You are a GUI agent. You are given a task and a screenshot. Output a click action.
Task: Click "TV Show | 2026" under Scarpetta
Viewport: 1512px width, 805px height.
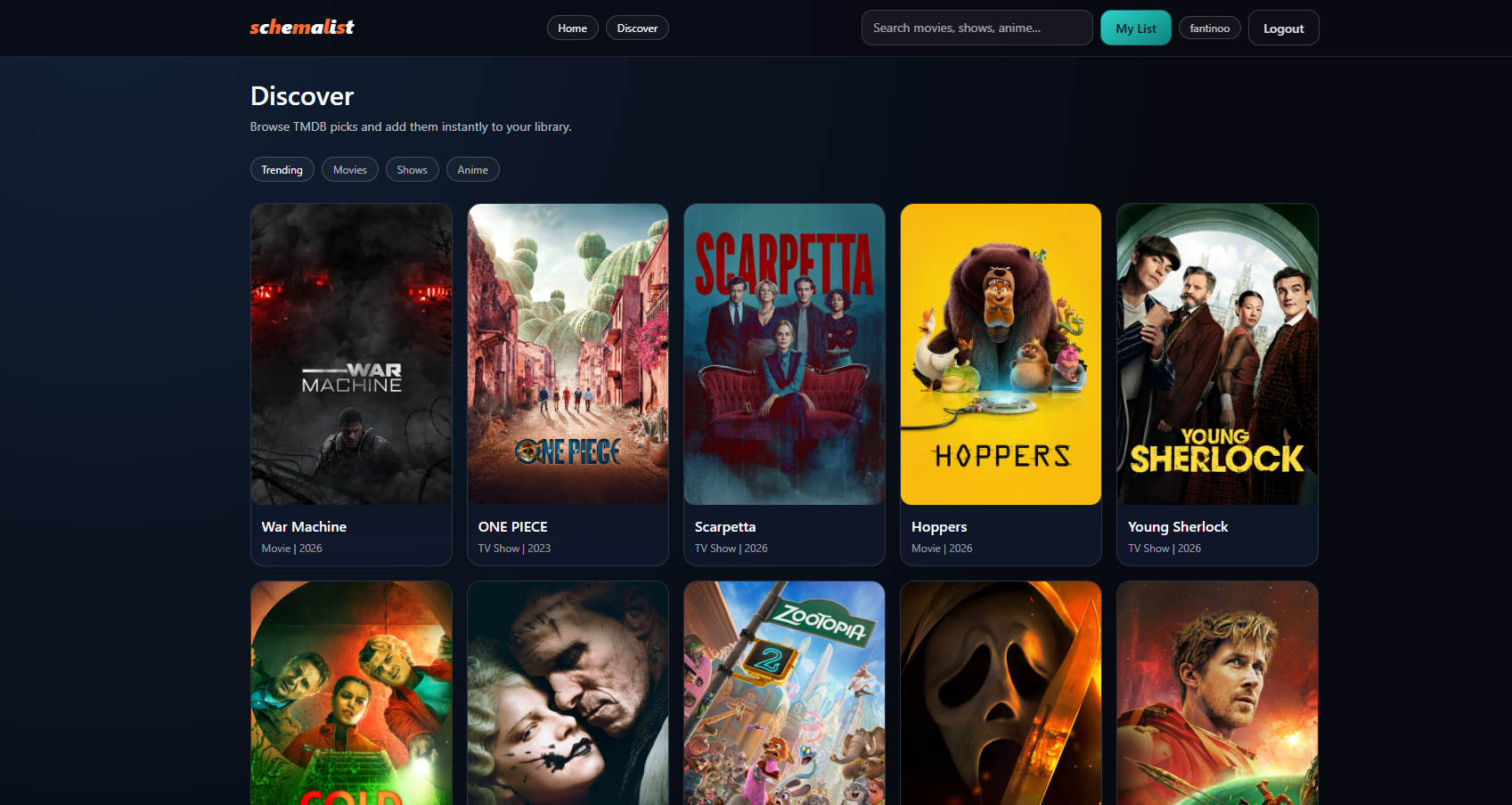click(731, 549)
